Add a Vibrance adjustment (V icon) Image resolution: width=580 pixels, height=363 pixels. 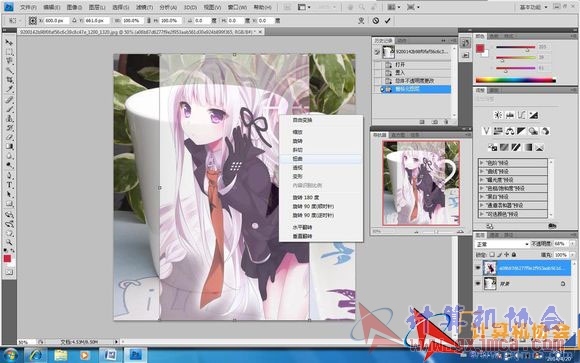point(486,131)
